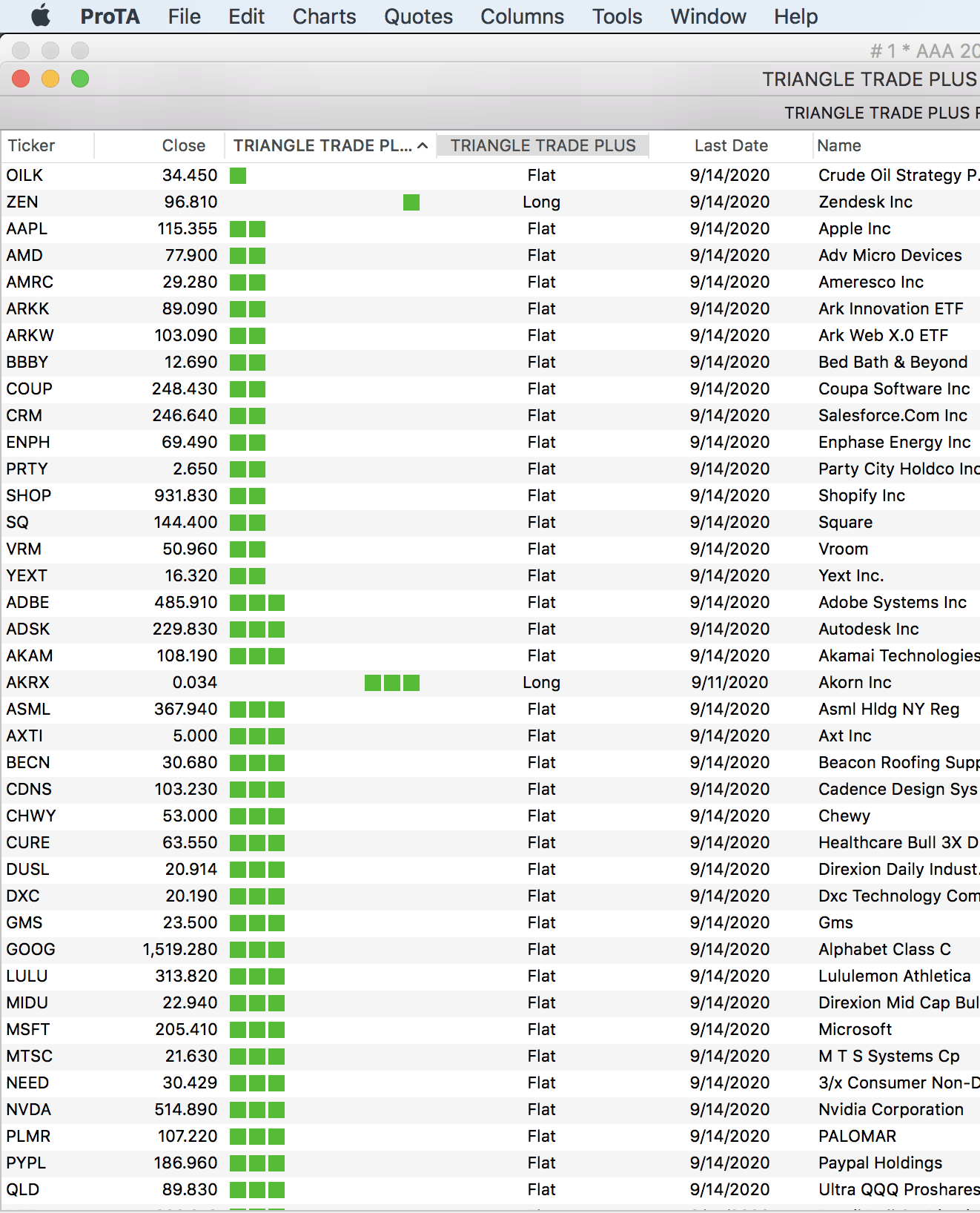Viewport: 980px width, 1213px height.
Task: Click the name Vroom
Action: (x=843, y=549)
